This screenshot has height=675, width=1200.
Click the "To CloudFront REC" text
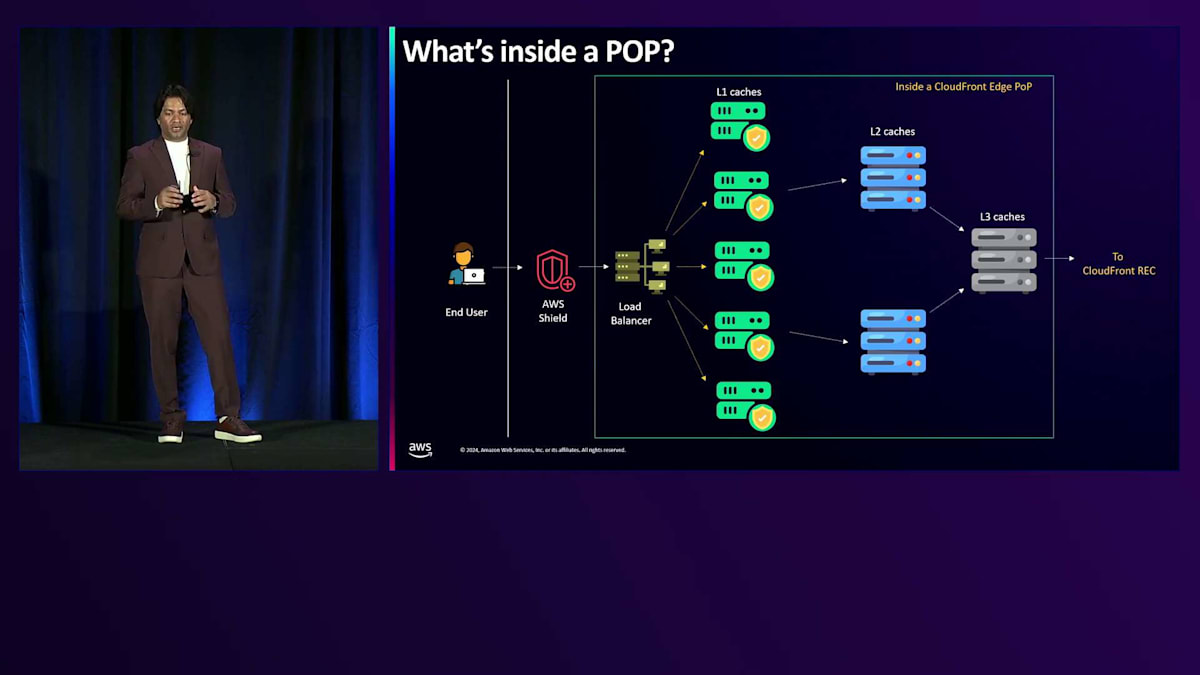click(x=1119, y=264)
